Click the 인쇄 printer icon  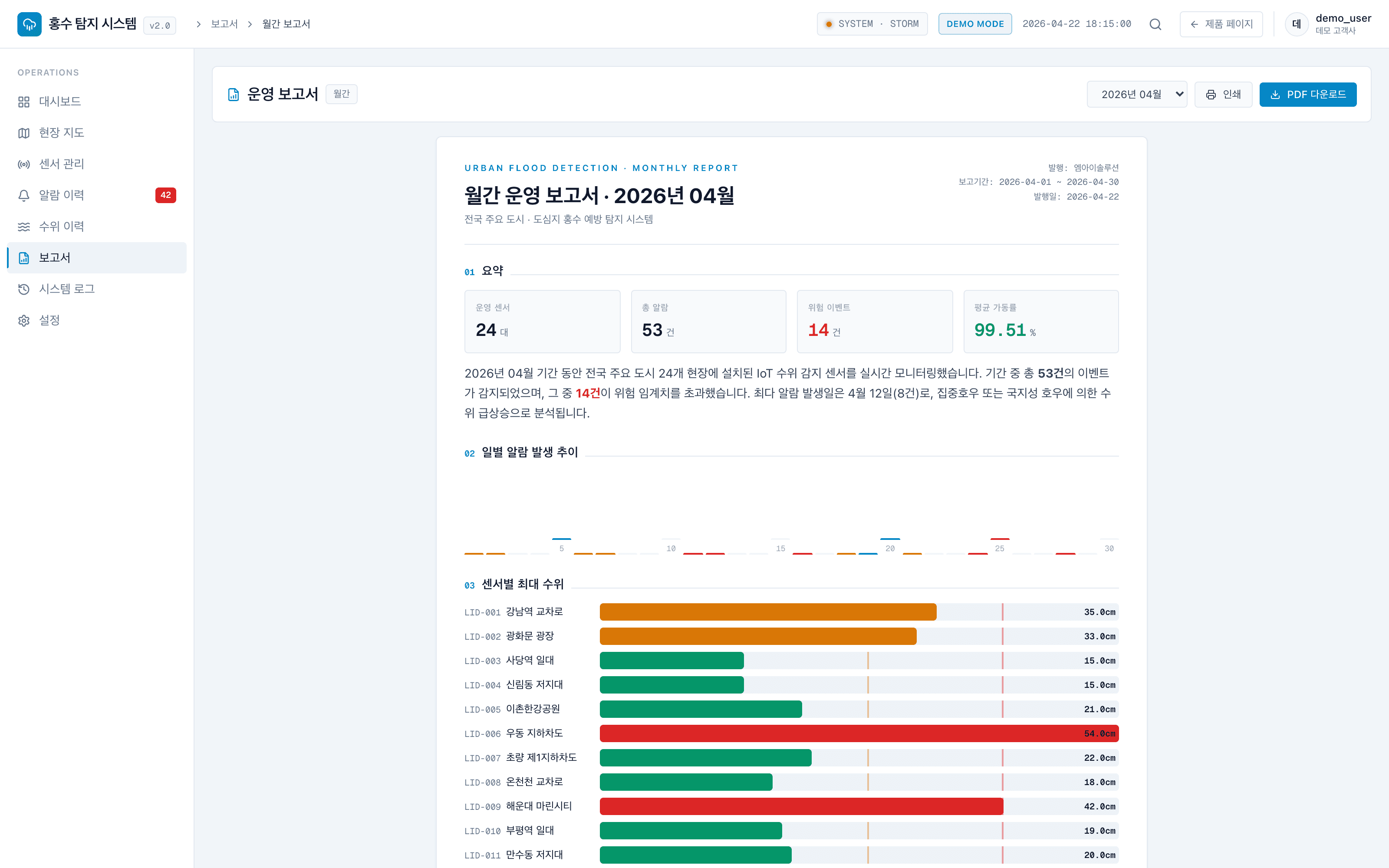tap(1211, 94)
